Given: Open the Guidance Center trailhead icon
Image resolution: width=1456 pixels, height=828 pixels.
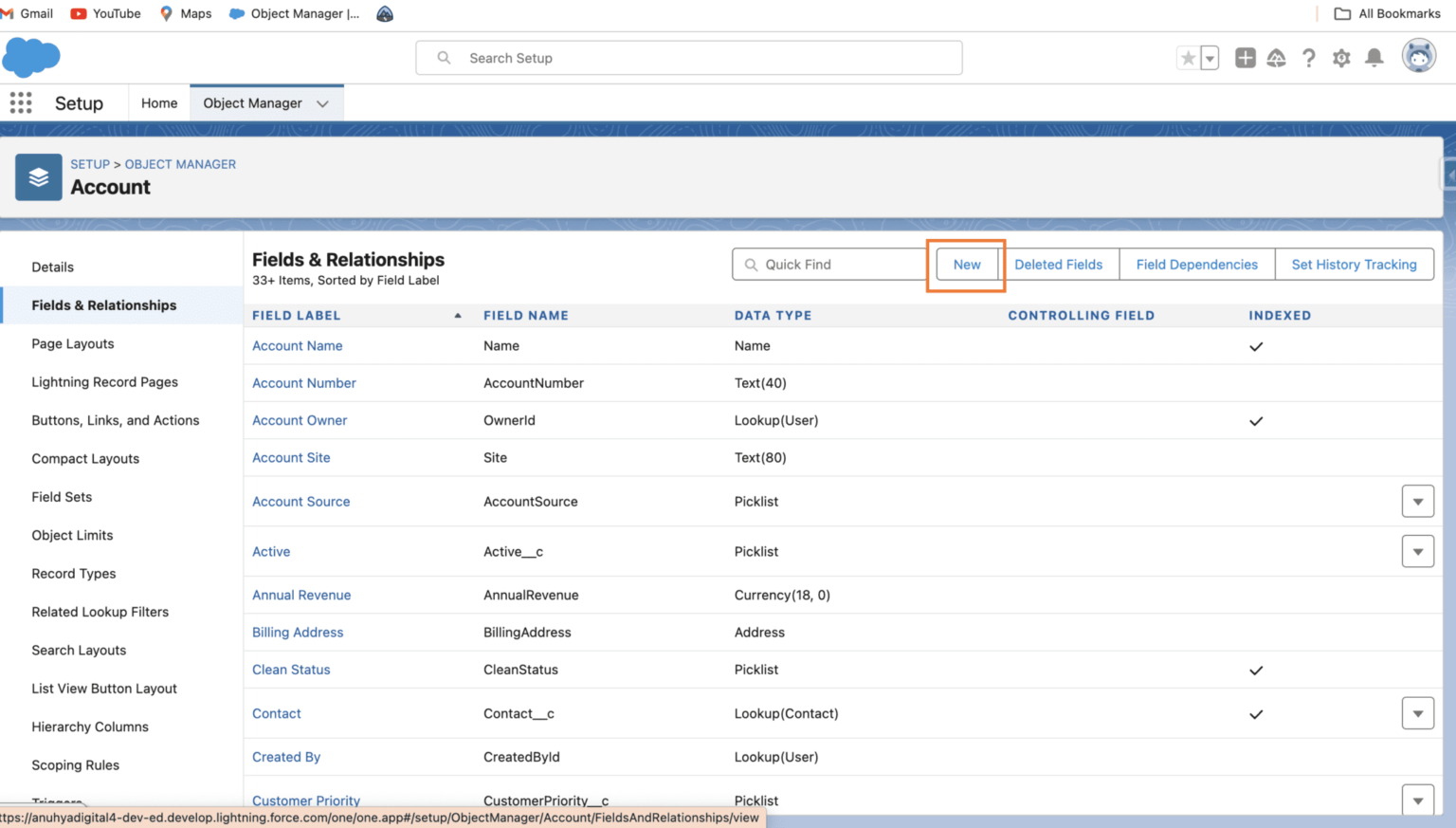Looking at the screenshot, I should pyautogui.click(x=1277, y=58).
